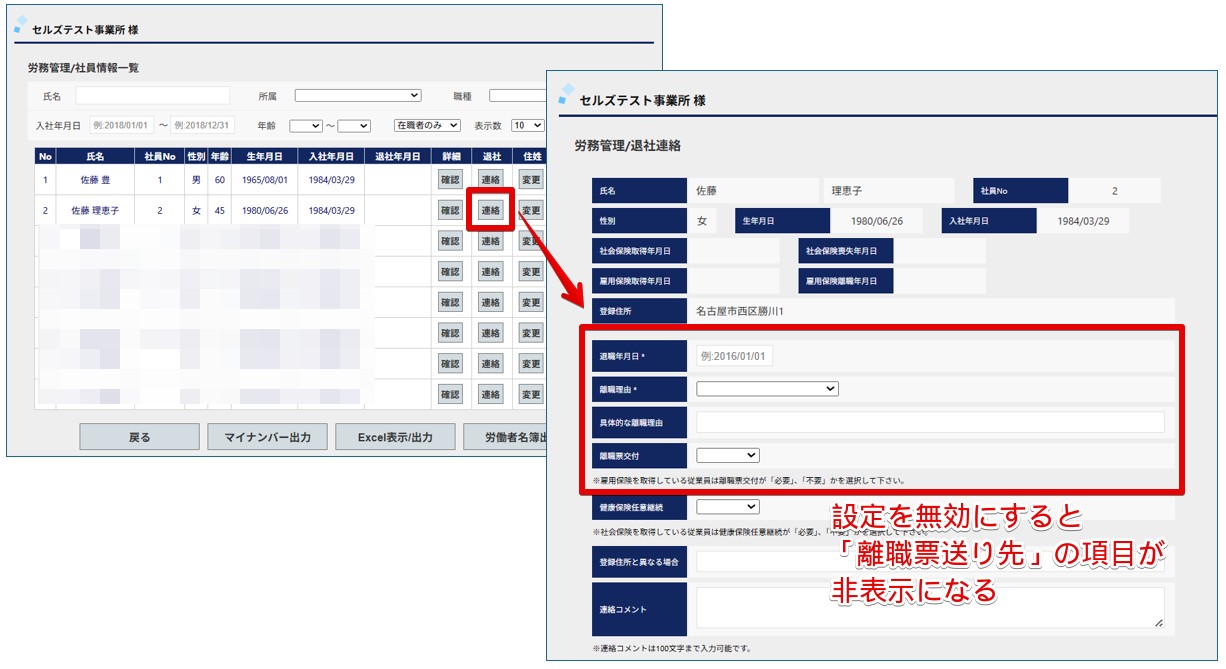1226x669 pixels.
Task: Click the 入社年月日 column header in list
Action: [x=331, y=157]
